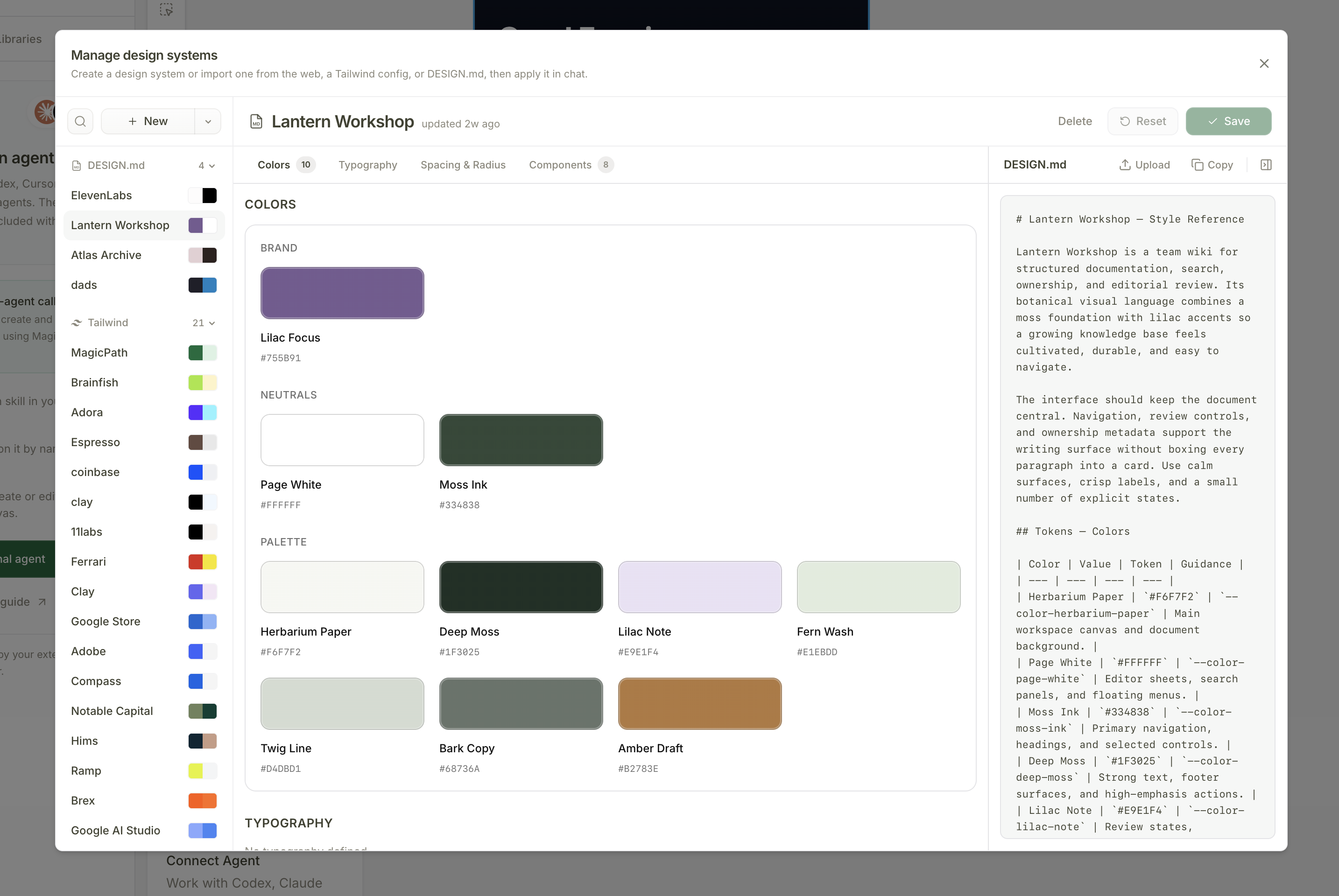1339x896 pixels.
Task: Click the #755B91 hex value text
Action: pyautogui.click(x=281, y=358)
